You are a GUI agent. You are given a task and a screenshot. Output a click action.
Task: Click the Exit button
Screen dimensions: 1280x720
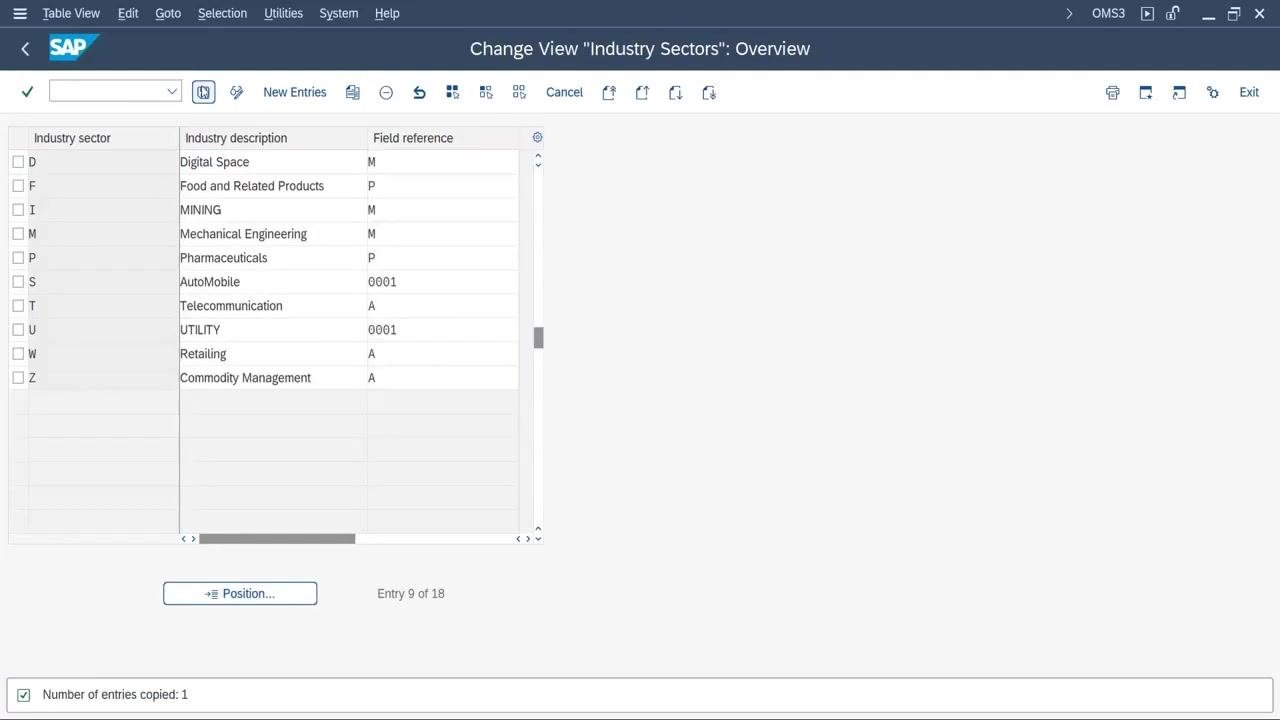(x=1249, y=92)
